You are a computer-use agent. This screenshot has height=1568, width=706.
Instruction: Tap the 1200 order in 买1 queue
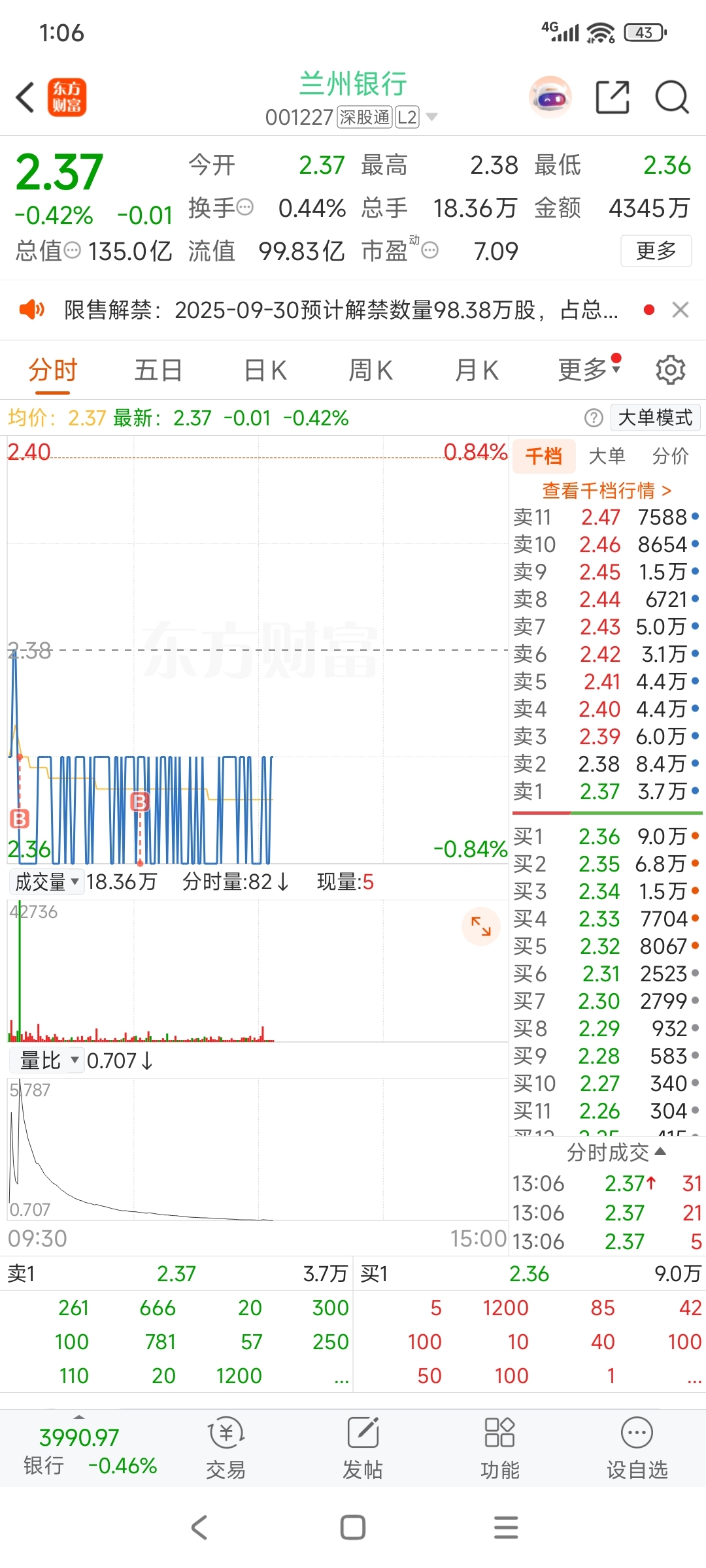(x=505, y=1308)
